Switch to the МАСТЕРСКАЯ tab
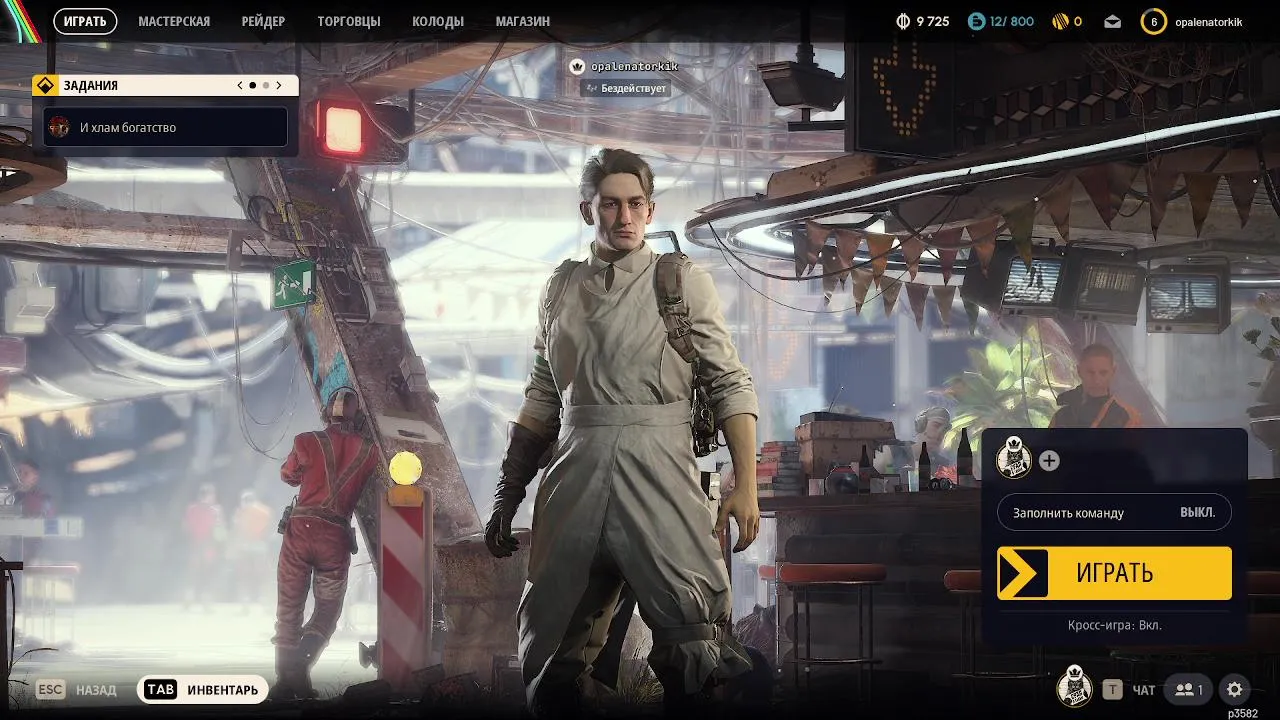 [174, 21]
